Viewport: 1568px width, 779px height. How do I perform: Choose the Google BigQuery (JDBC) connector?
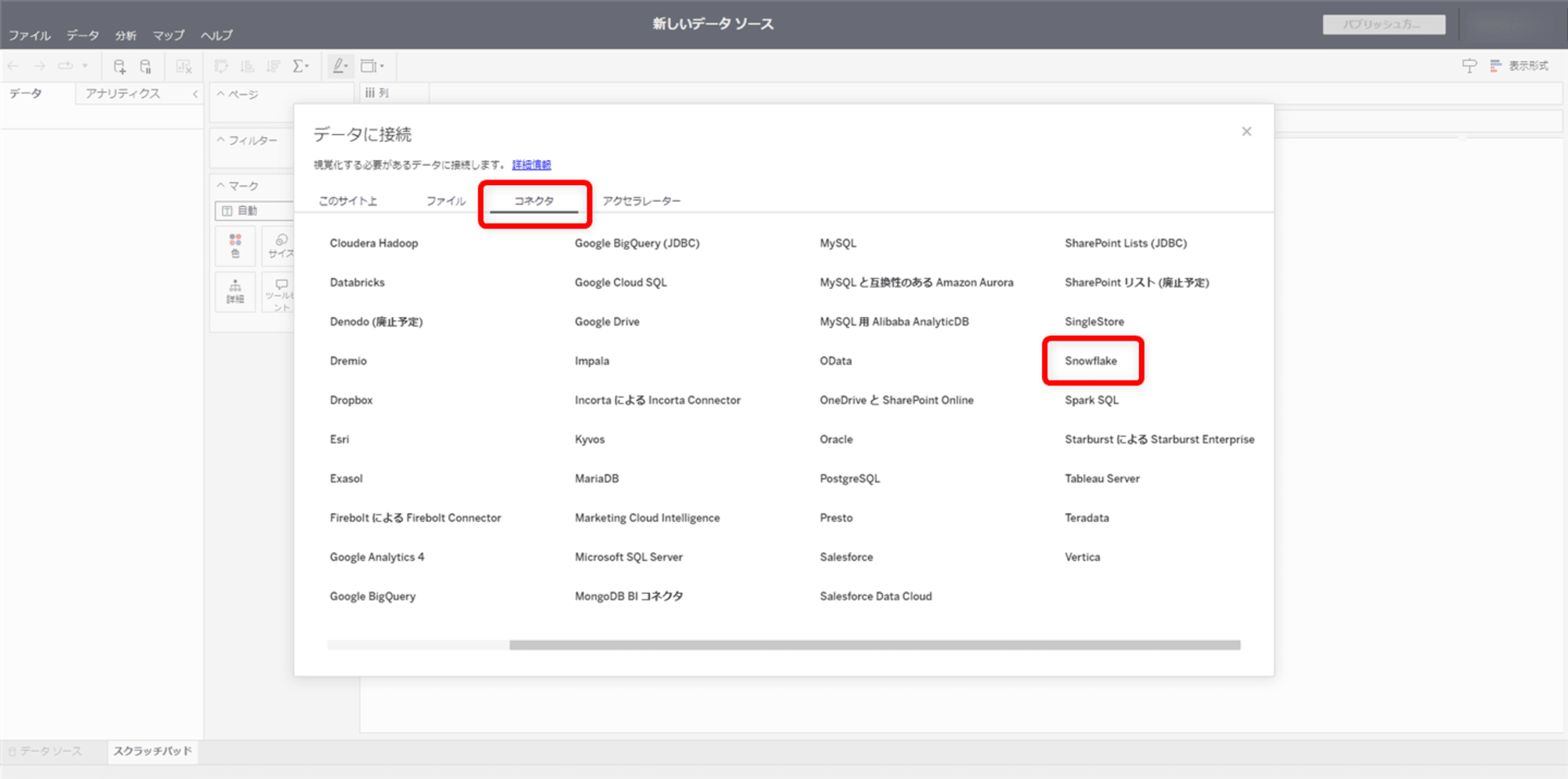pyautogui.click(x=637, y=243)
